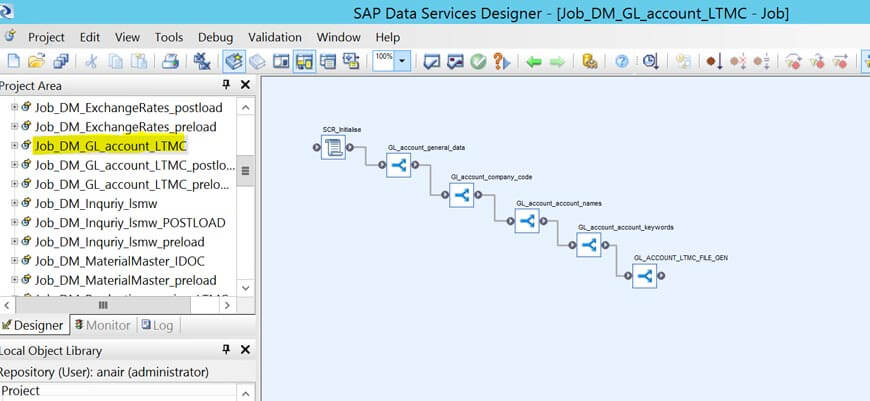Click the Close All Windows toolbar icon
Screen dimensions: 870x401
click(202, 62)
